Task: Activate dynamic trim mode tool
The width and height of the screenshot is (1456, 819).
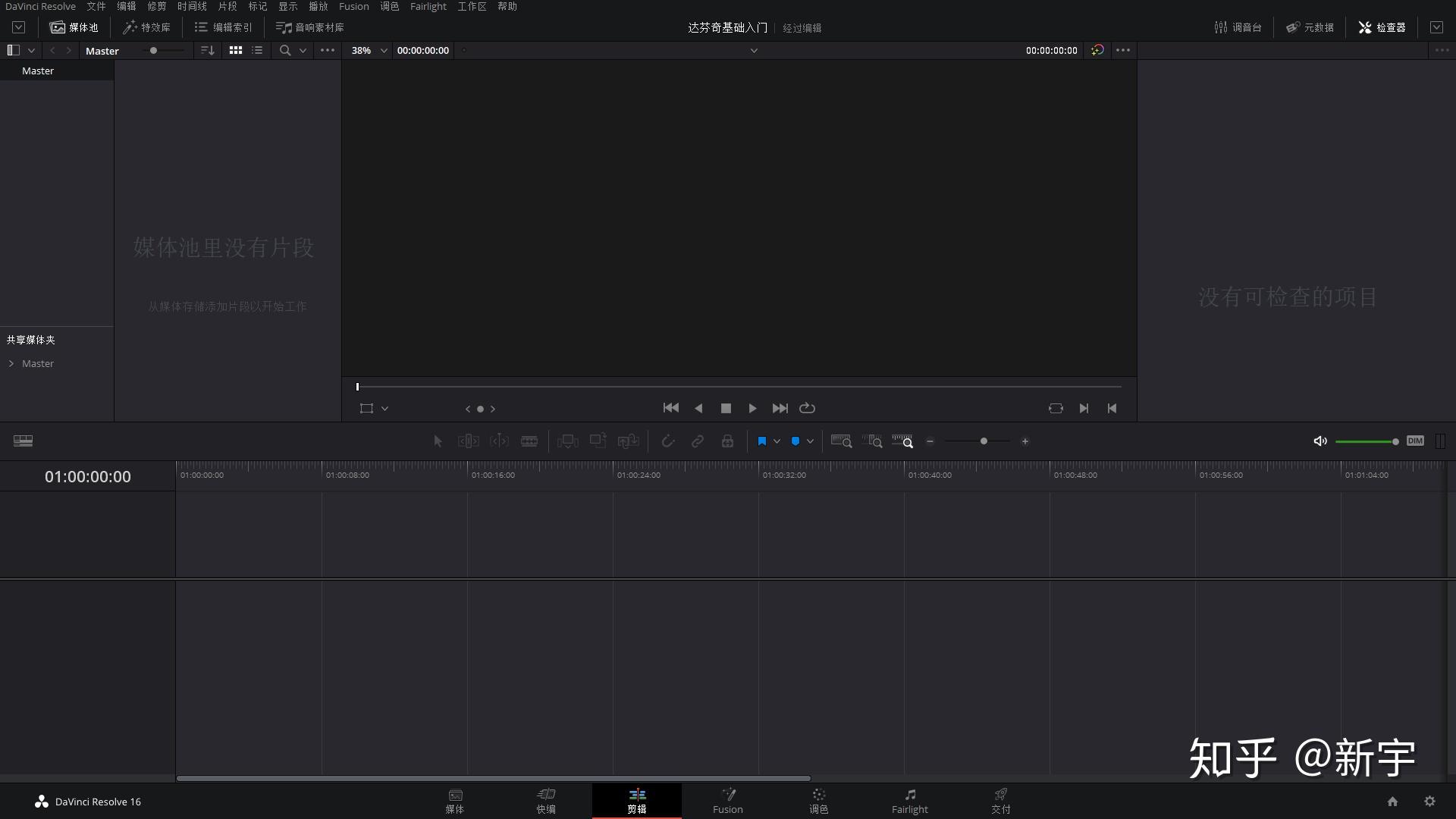Action: click(x=499, y=441)
